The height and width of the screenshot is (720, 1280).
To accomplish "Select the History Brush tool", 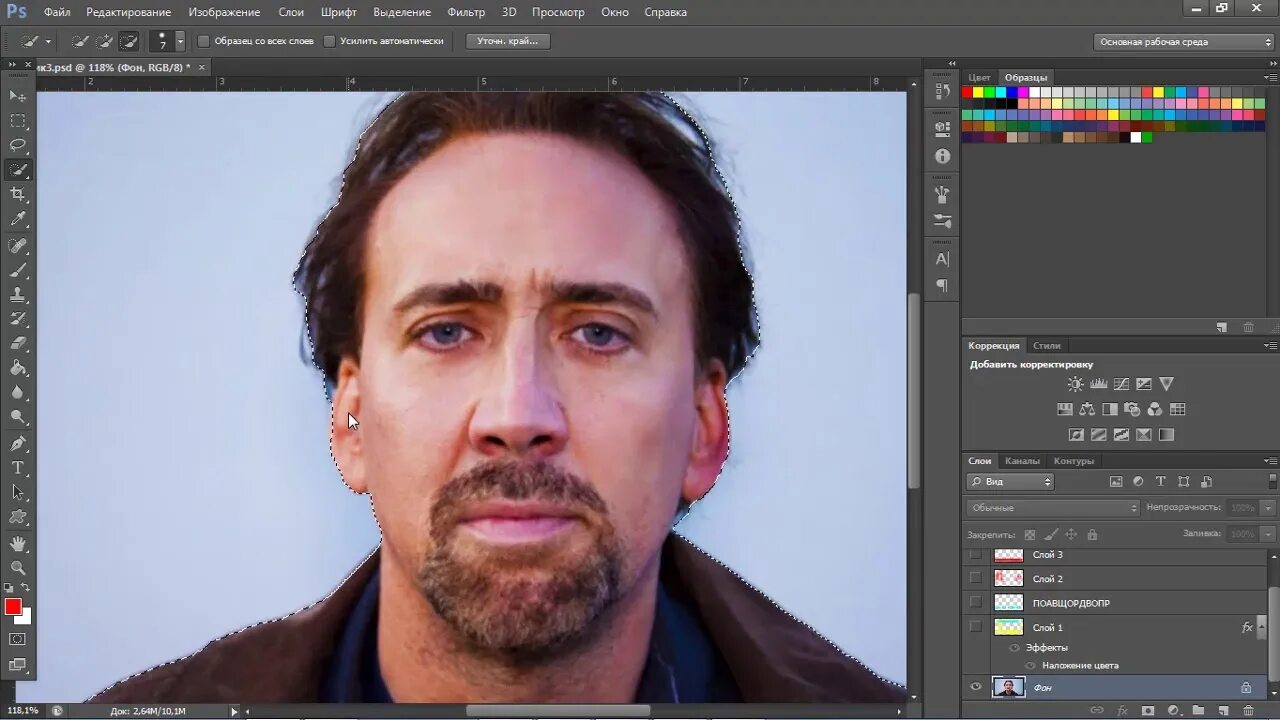I will 18,320.
